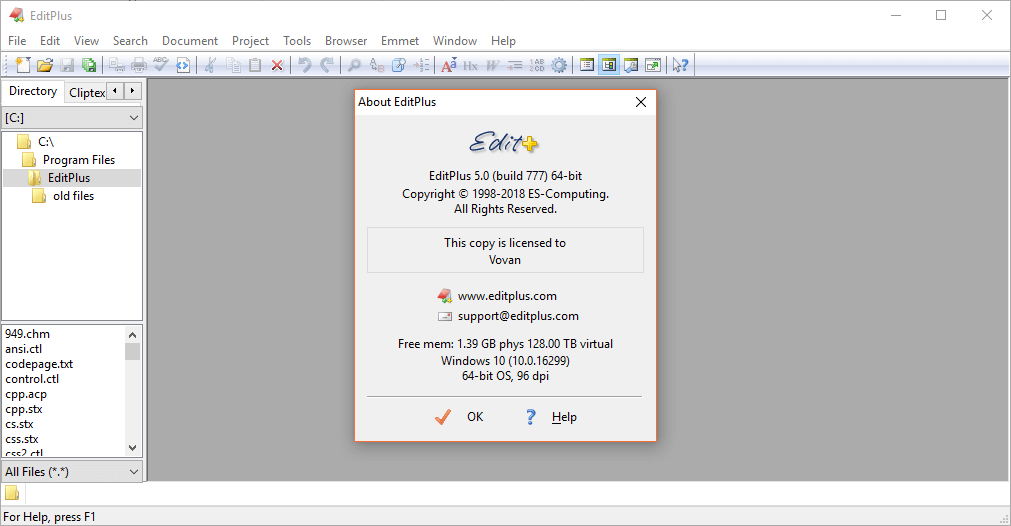Click the Redo arrow icon
This screenshot has height=526, width=1011.
pyautogui.click(x=327, y=64)
